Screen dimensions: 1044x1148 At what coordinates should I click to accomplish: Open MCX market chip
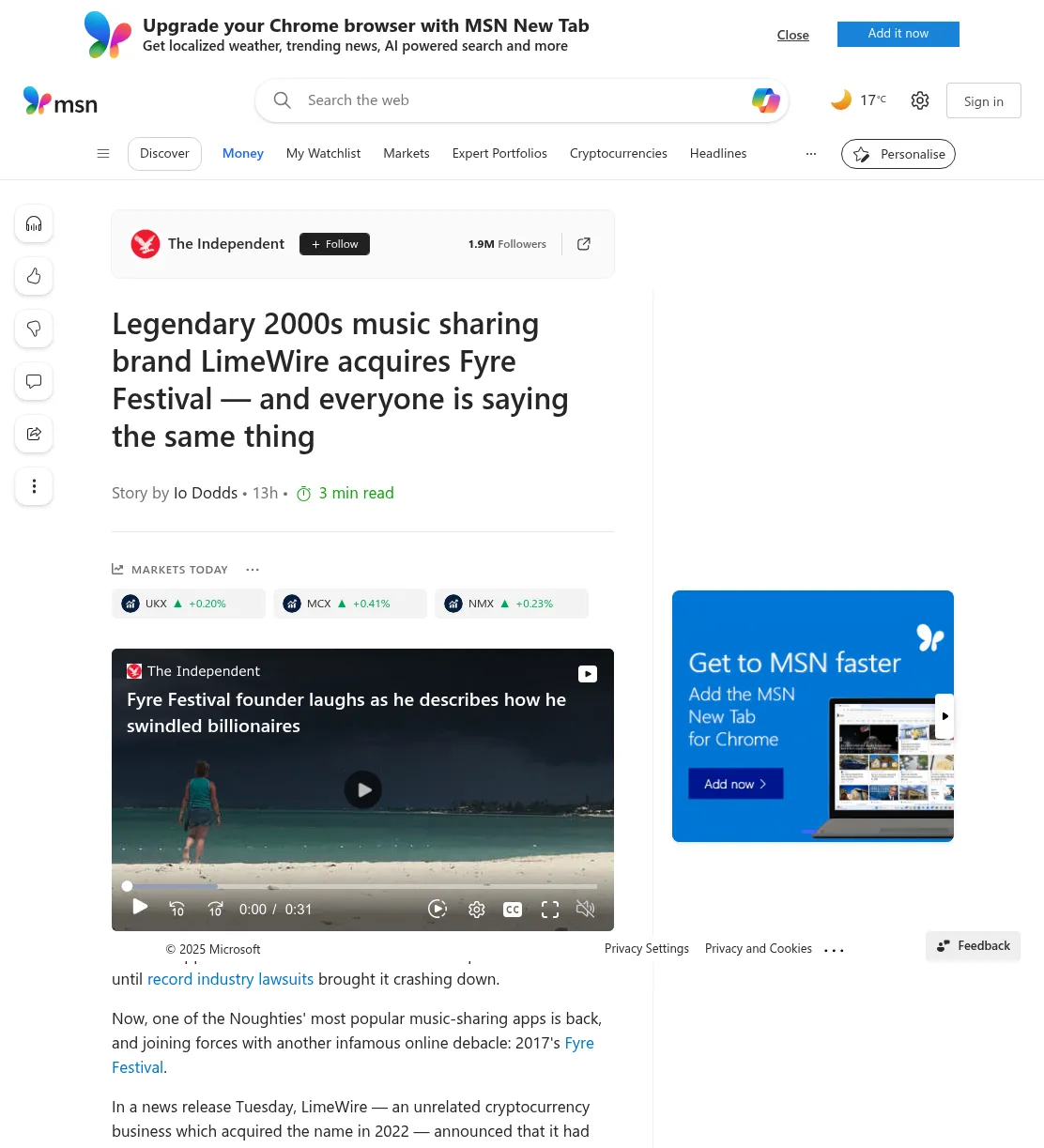click(350, 604)
